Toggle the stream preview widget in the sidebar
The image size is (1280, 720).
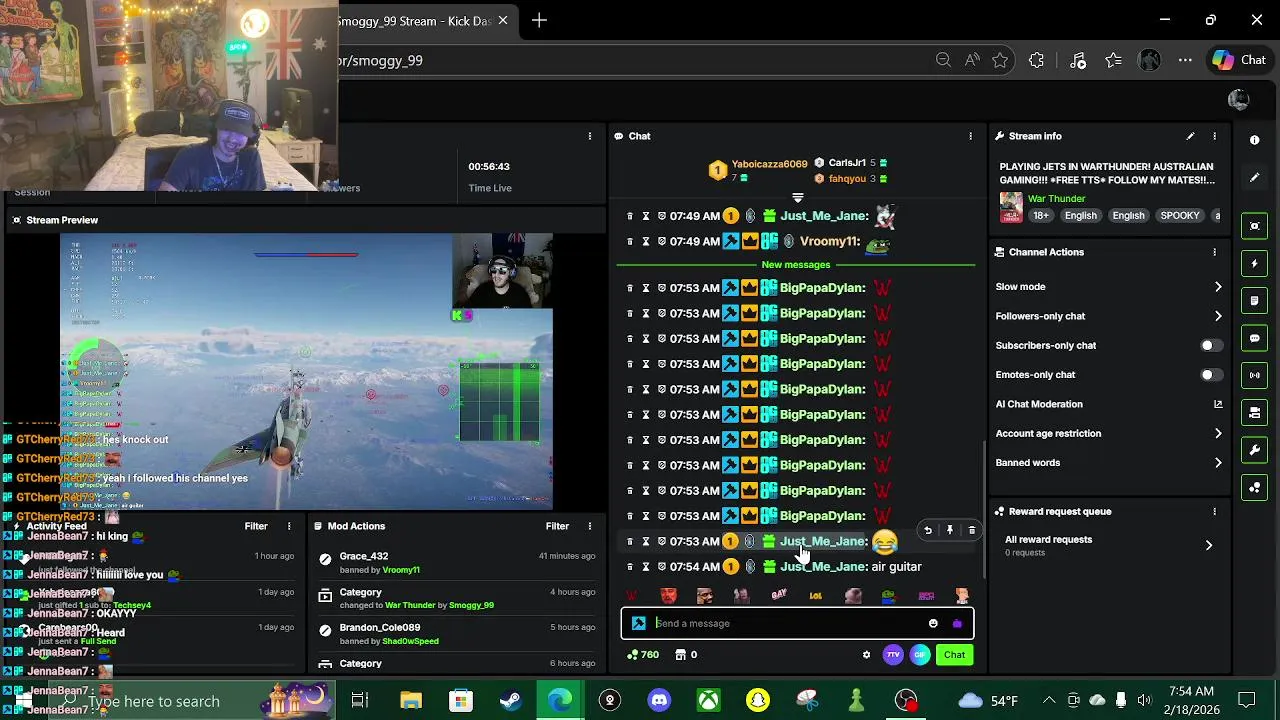(1255, 226)
